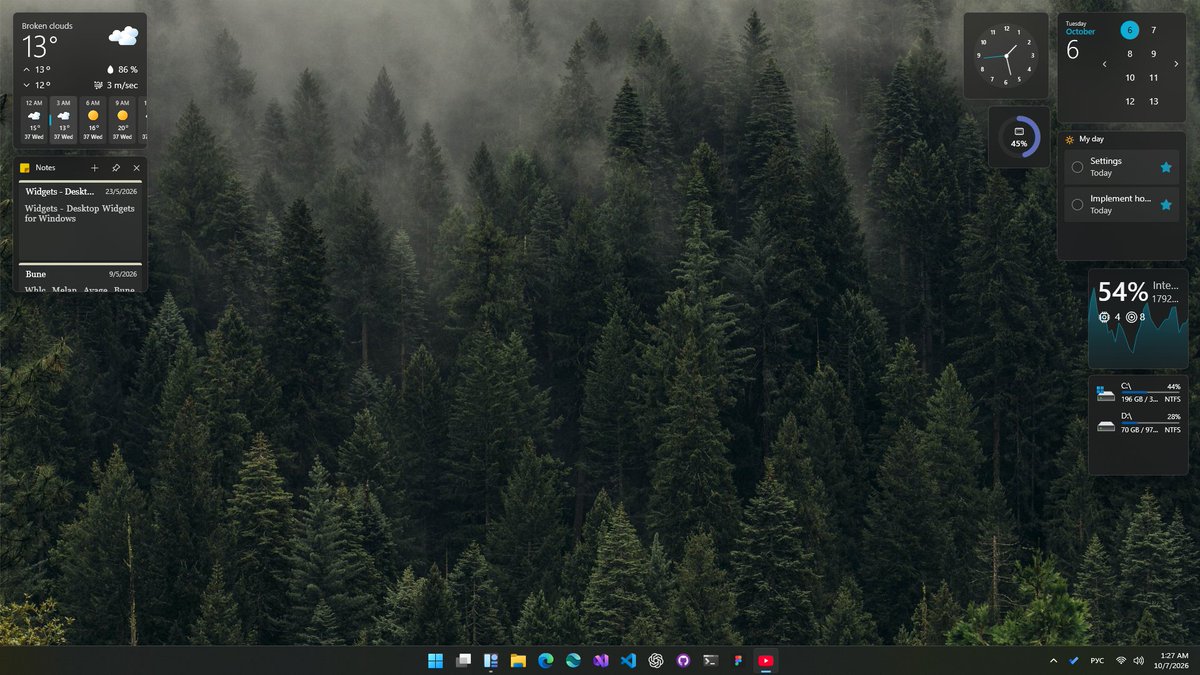Select day 10 in calendar
This screenshot has width=1200, height=675.
click(1130, 78)
